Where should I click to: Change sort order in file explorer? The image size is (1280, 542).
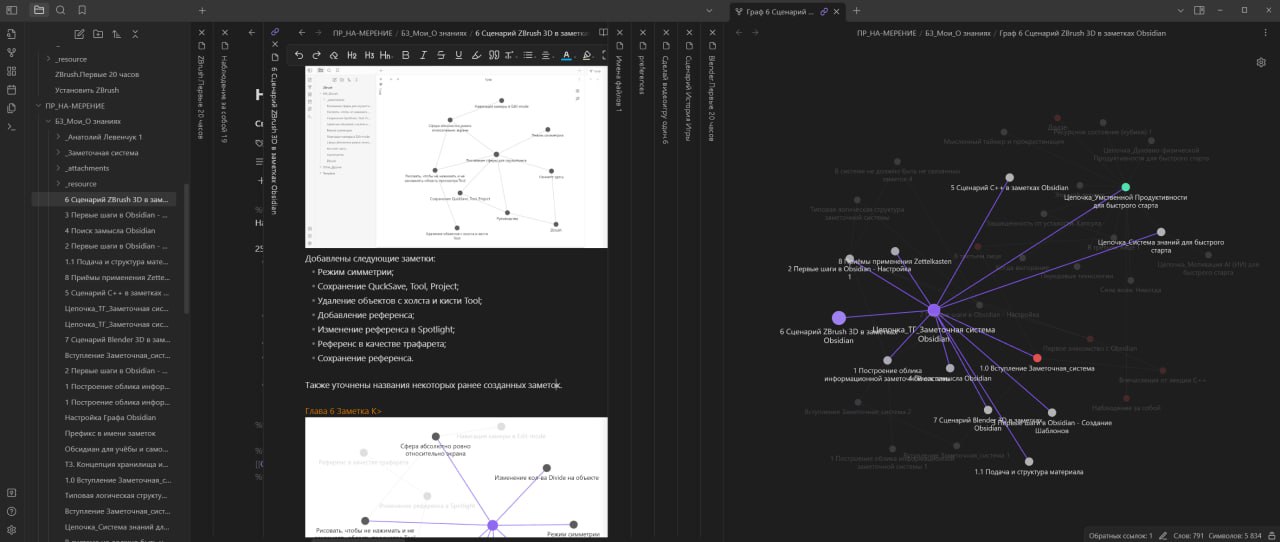coord(117,33)
